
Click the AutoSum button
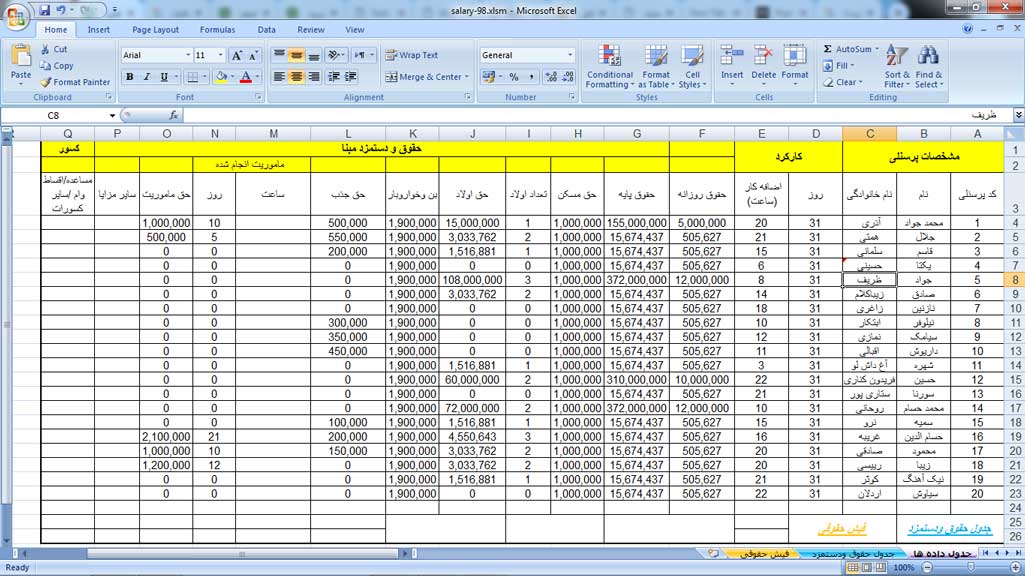(847, 49)
